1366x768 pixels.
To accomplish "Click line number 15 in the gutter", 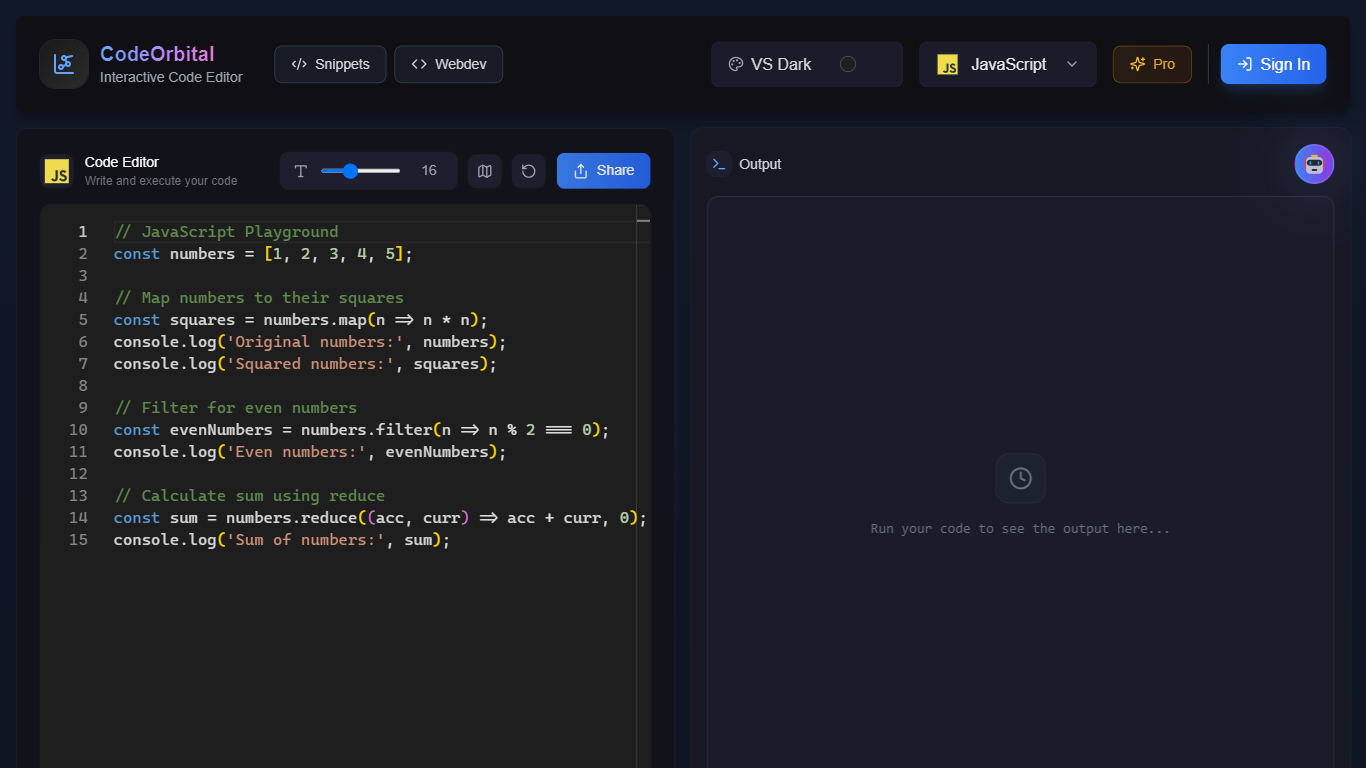I will pyautogui.click(x=78, y=540).
